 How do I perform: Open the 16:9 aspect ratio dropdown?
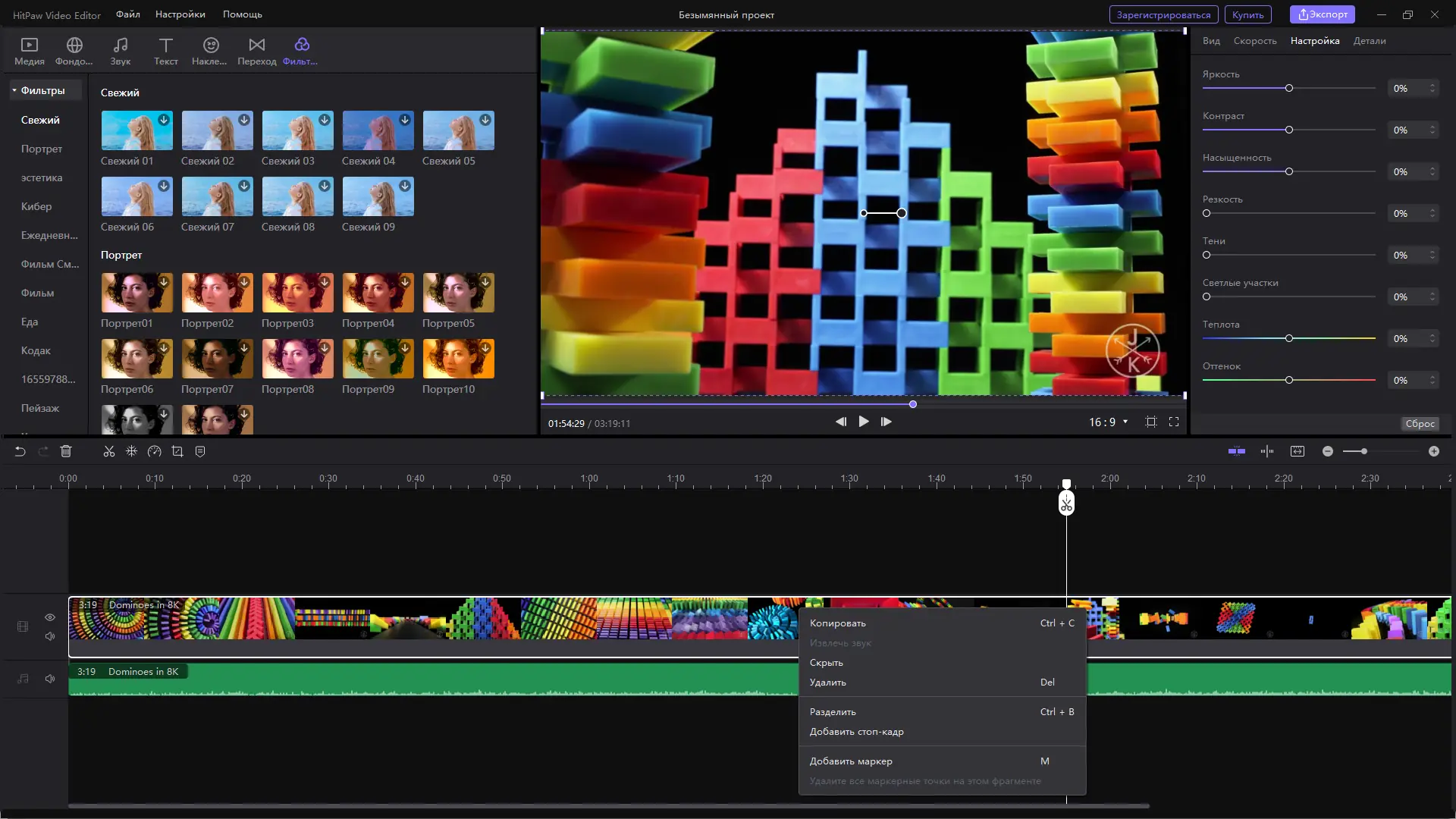1109,422
